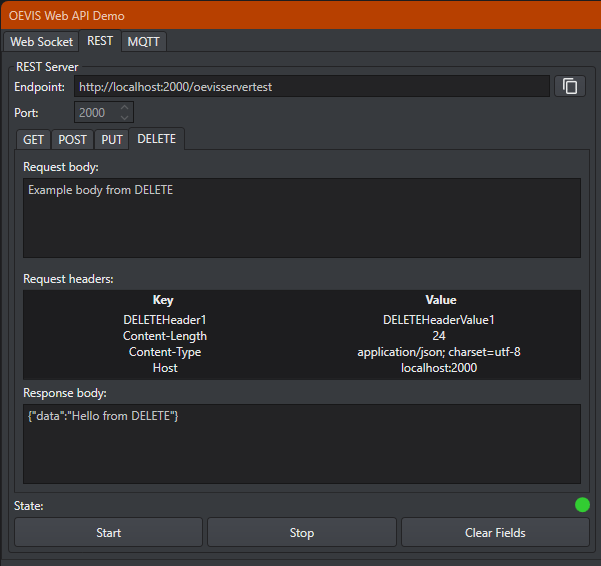Focus the Endpoint URL field
The height and width of the screenshot is (566, 601).
[x=312, y=86]
